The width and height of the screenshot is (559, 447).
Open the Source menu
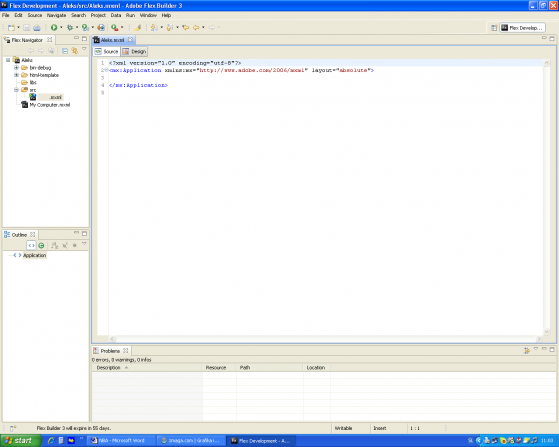coord(35,15)
